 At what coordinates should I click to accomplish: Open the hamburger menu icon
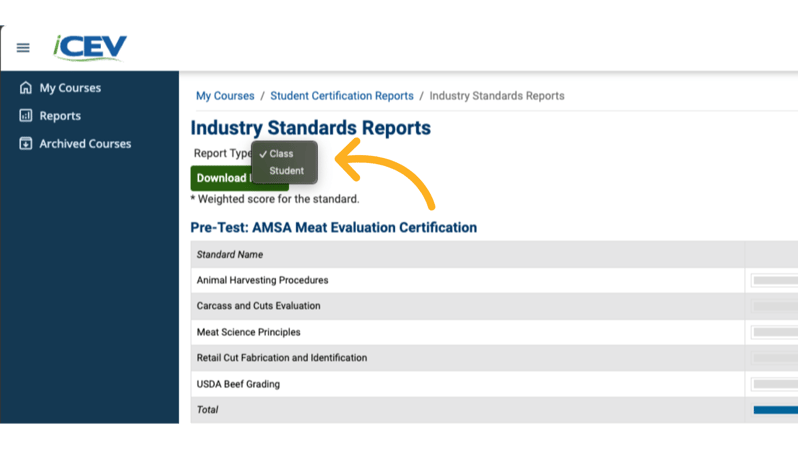click(23, 48)
